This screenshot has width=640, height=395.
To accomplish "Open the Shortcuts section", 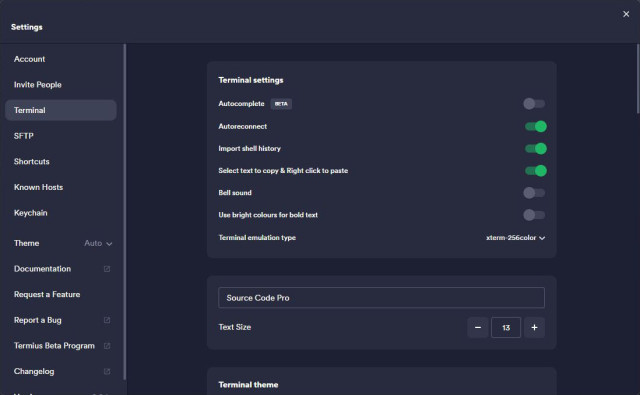I will (61, 162).
